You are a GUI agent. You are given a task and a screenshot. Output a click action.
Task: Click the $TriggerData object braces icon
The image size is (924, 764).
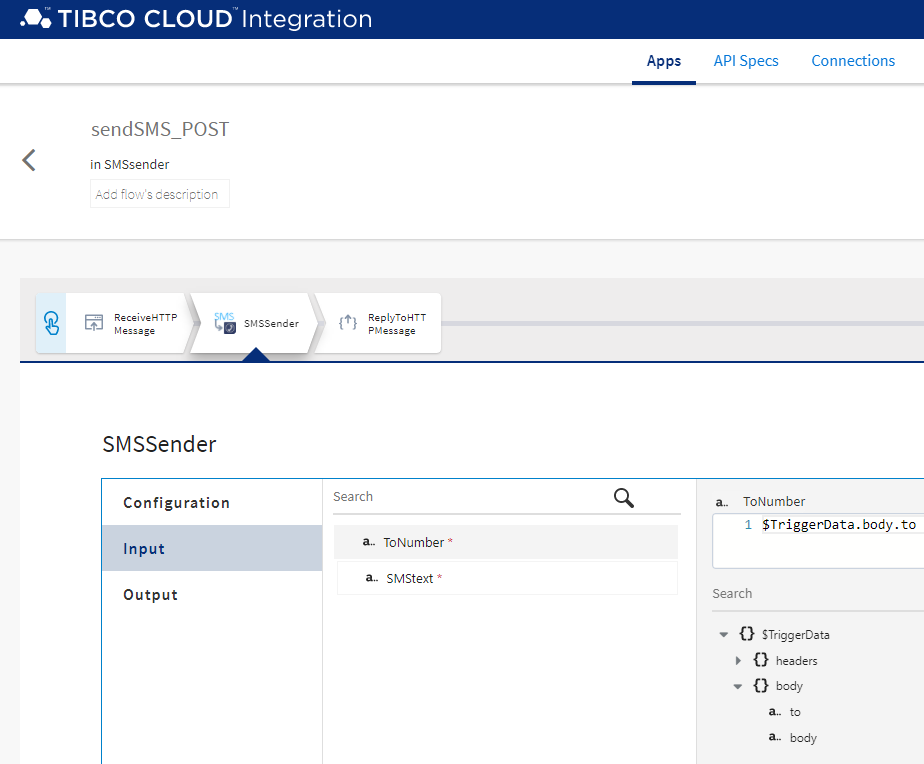click(747, 634)
